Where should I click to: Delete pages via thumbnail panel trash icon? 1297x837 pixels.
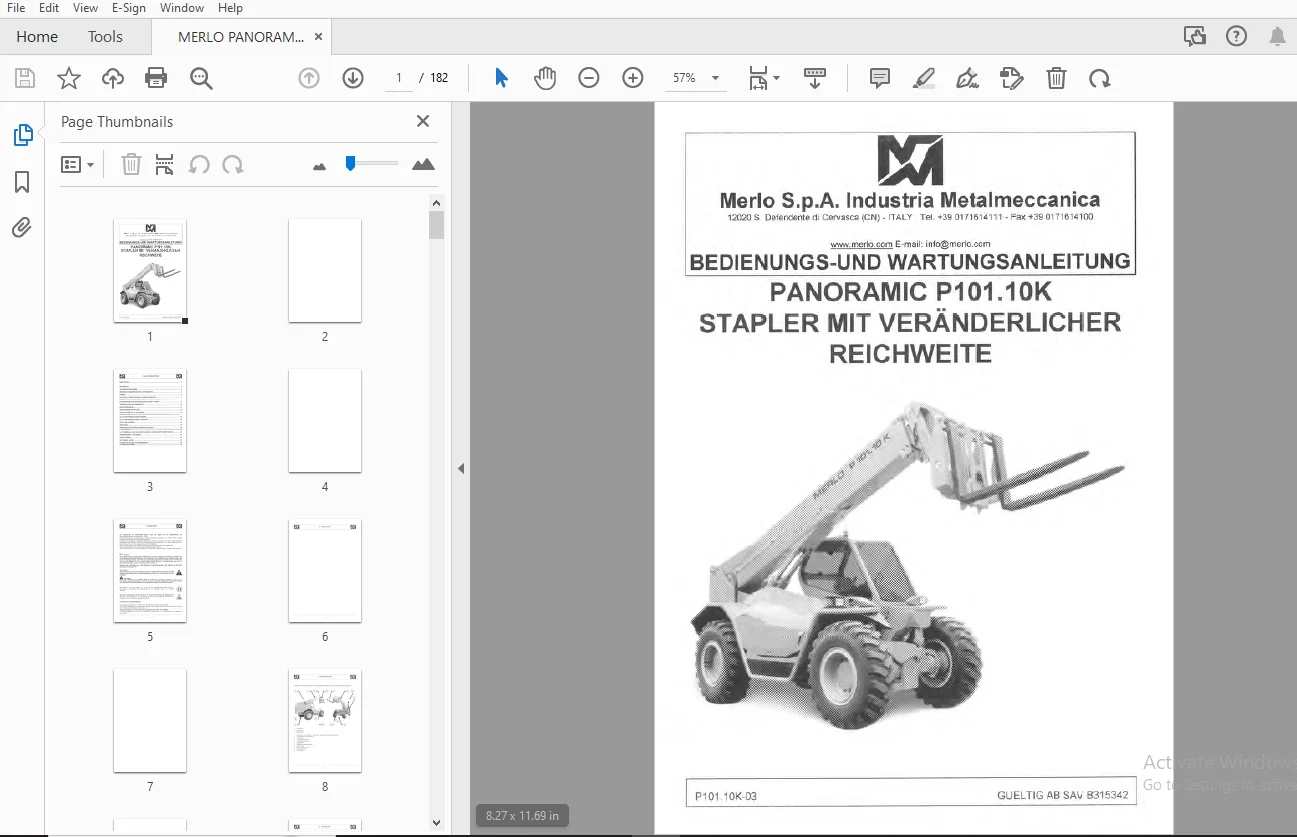tap(131, 165)
